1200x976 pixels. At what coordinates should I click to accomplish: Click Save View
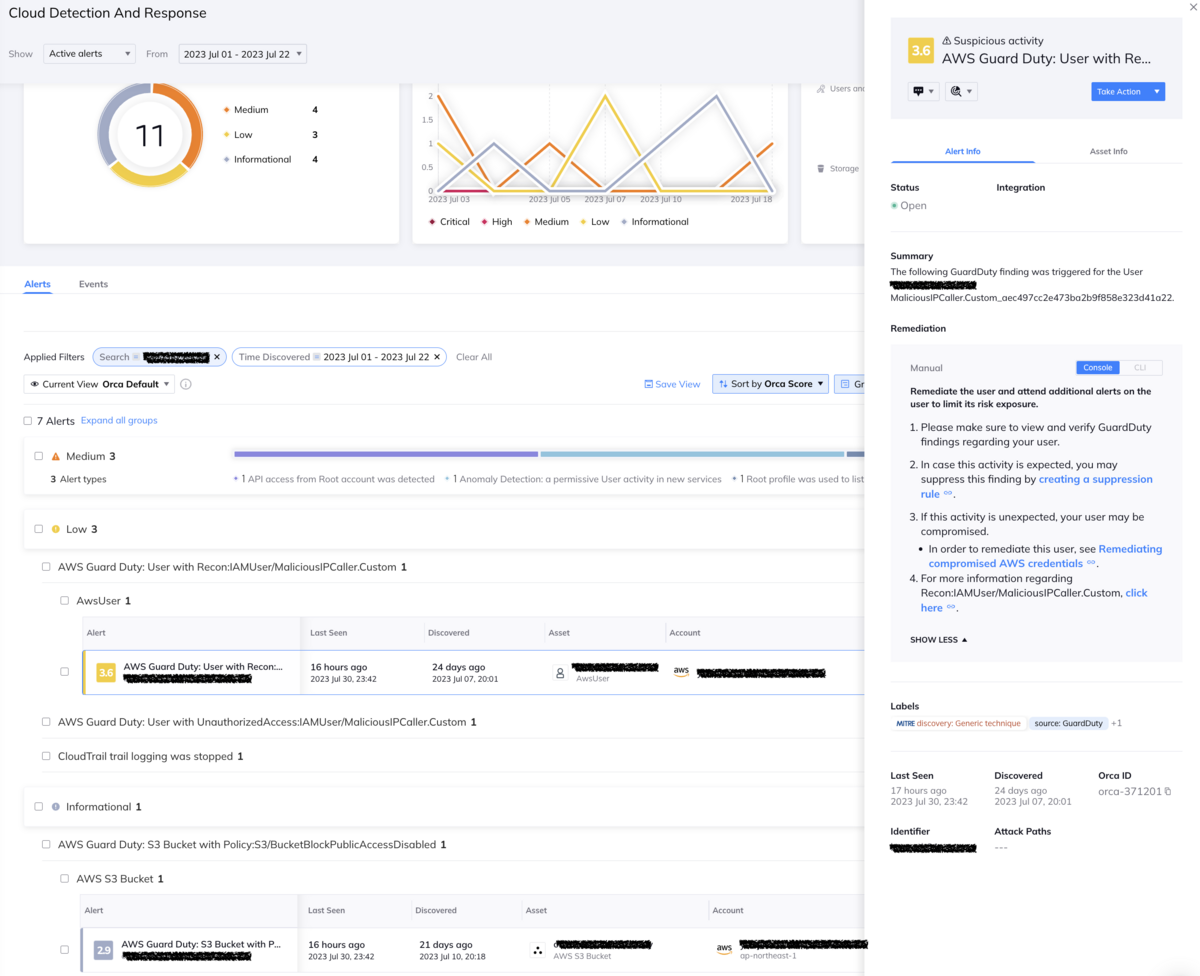pos(672,384)
